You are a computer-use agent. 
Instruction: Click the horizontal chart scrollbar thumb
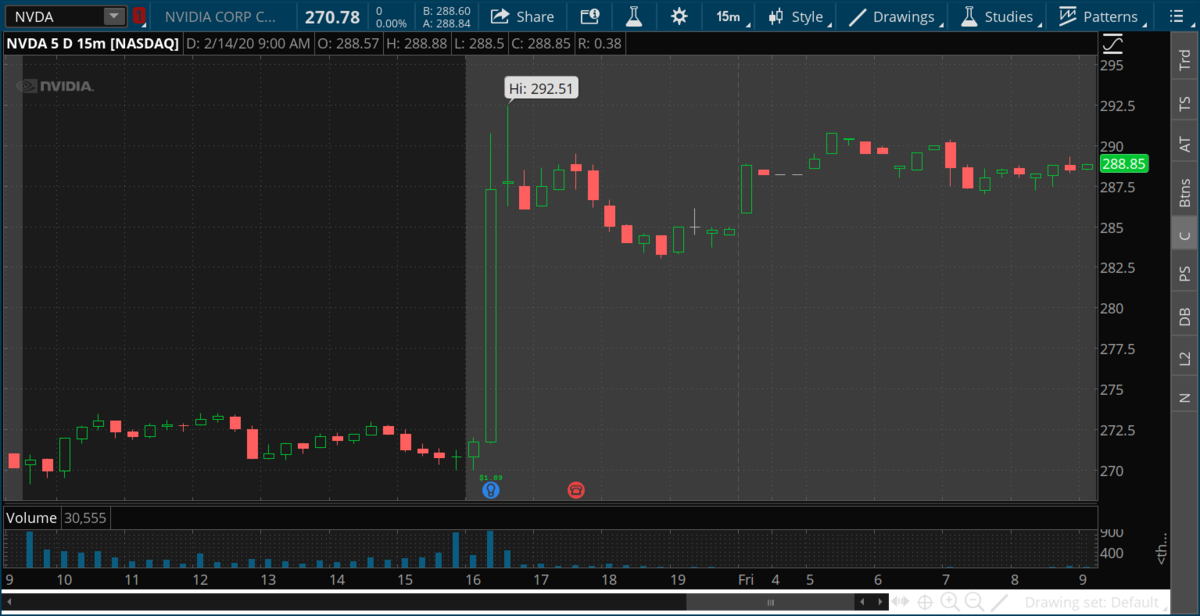(770, 602)
